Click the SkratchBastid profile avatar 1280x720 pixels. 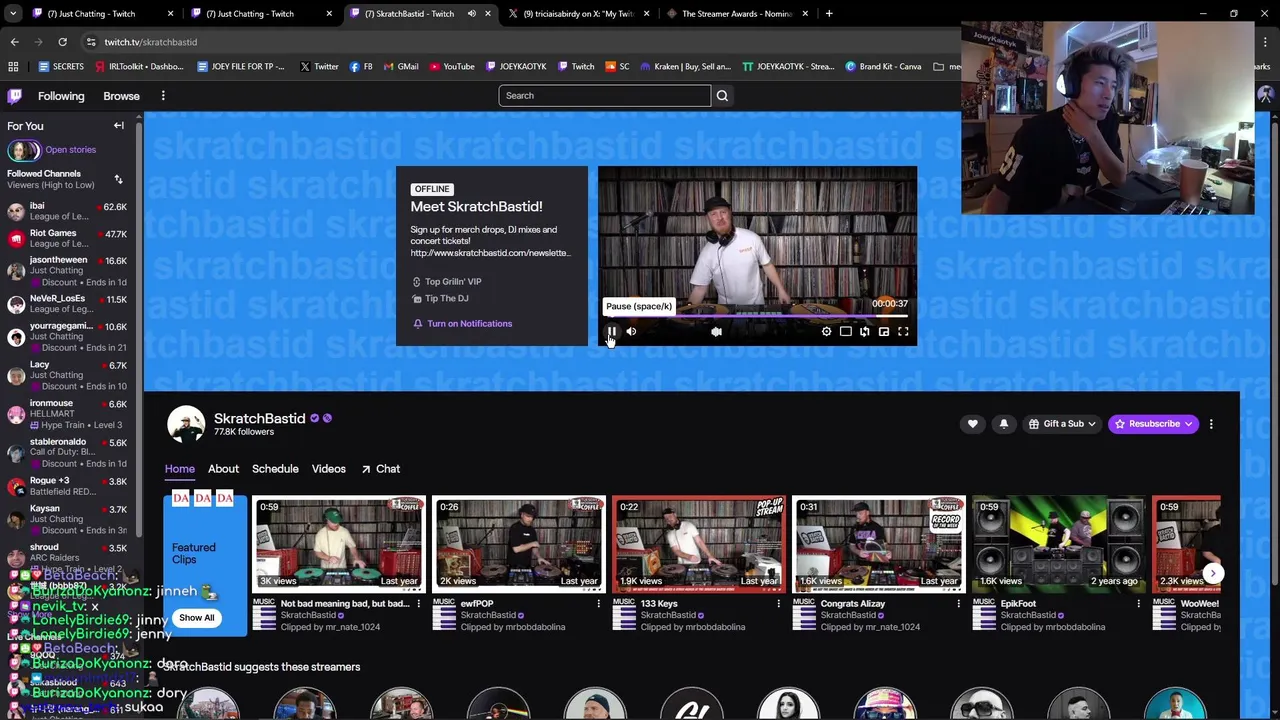click(x=186, y=424)
